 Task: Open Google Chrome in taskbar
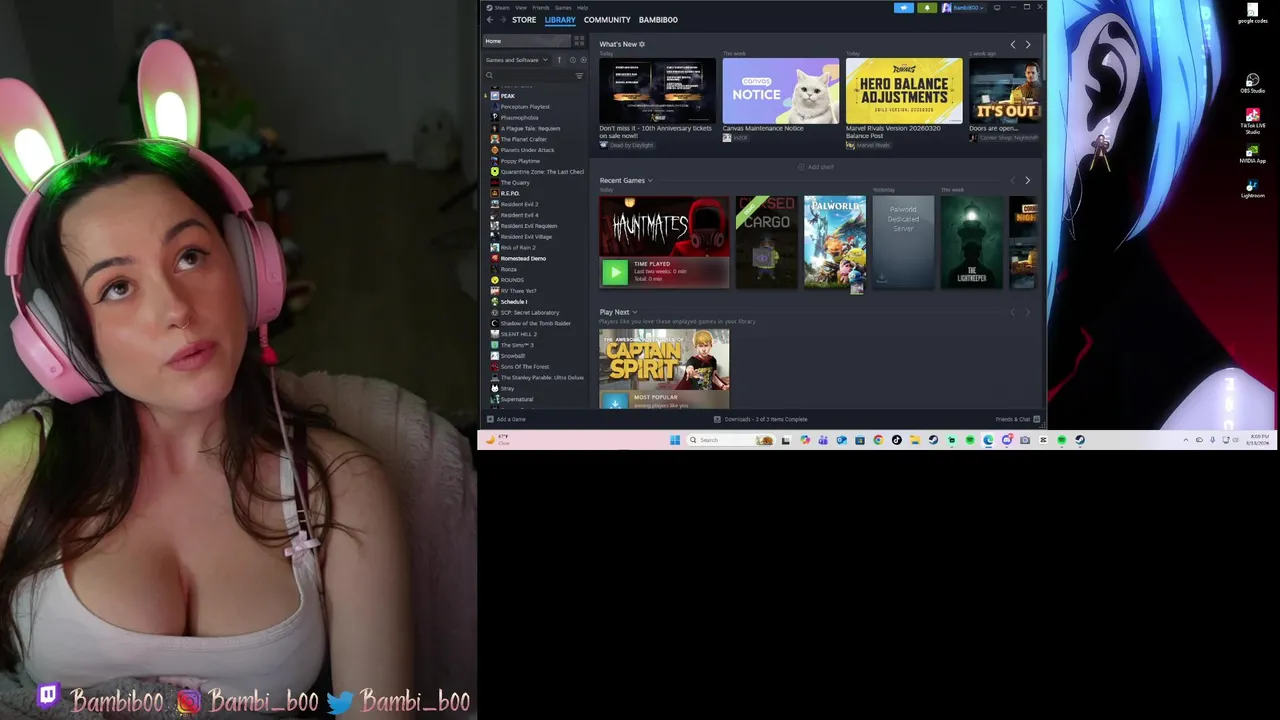point(878,440)
